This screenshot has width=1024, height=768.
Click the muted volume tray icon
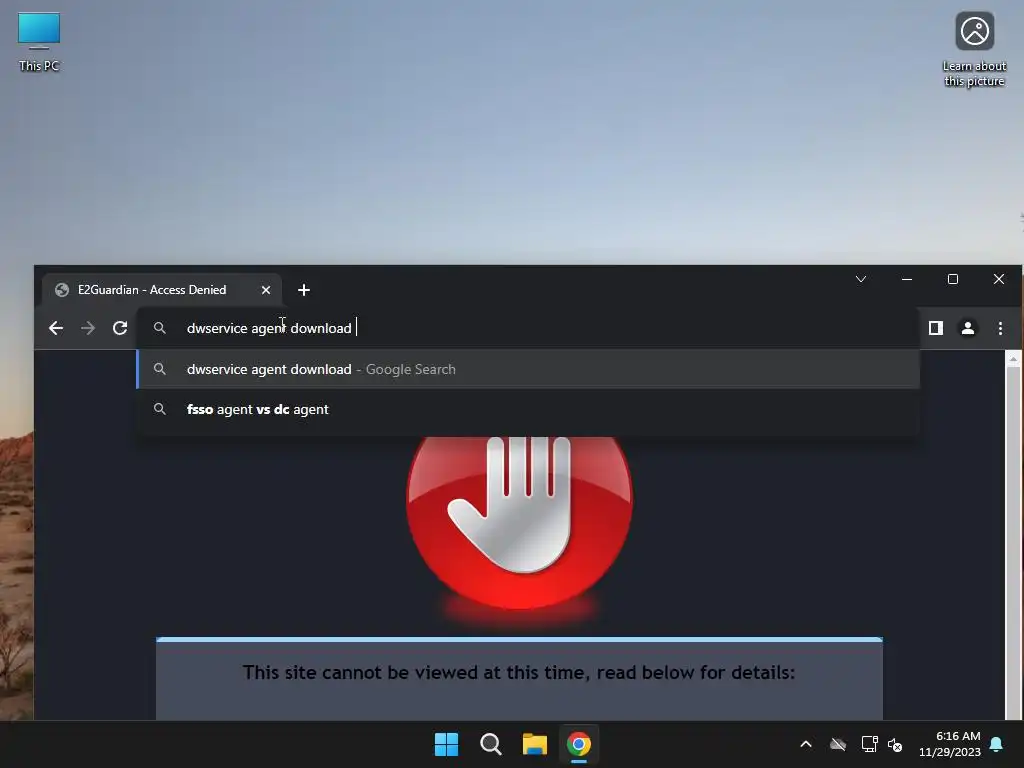(x=895, y=744)
